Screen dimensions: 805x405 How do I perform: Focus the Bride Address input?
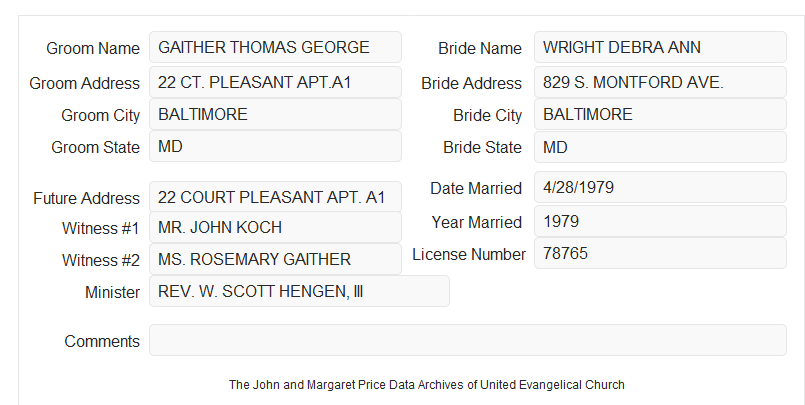(660, 82)
